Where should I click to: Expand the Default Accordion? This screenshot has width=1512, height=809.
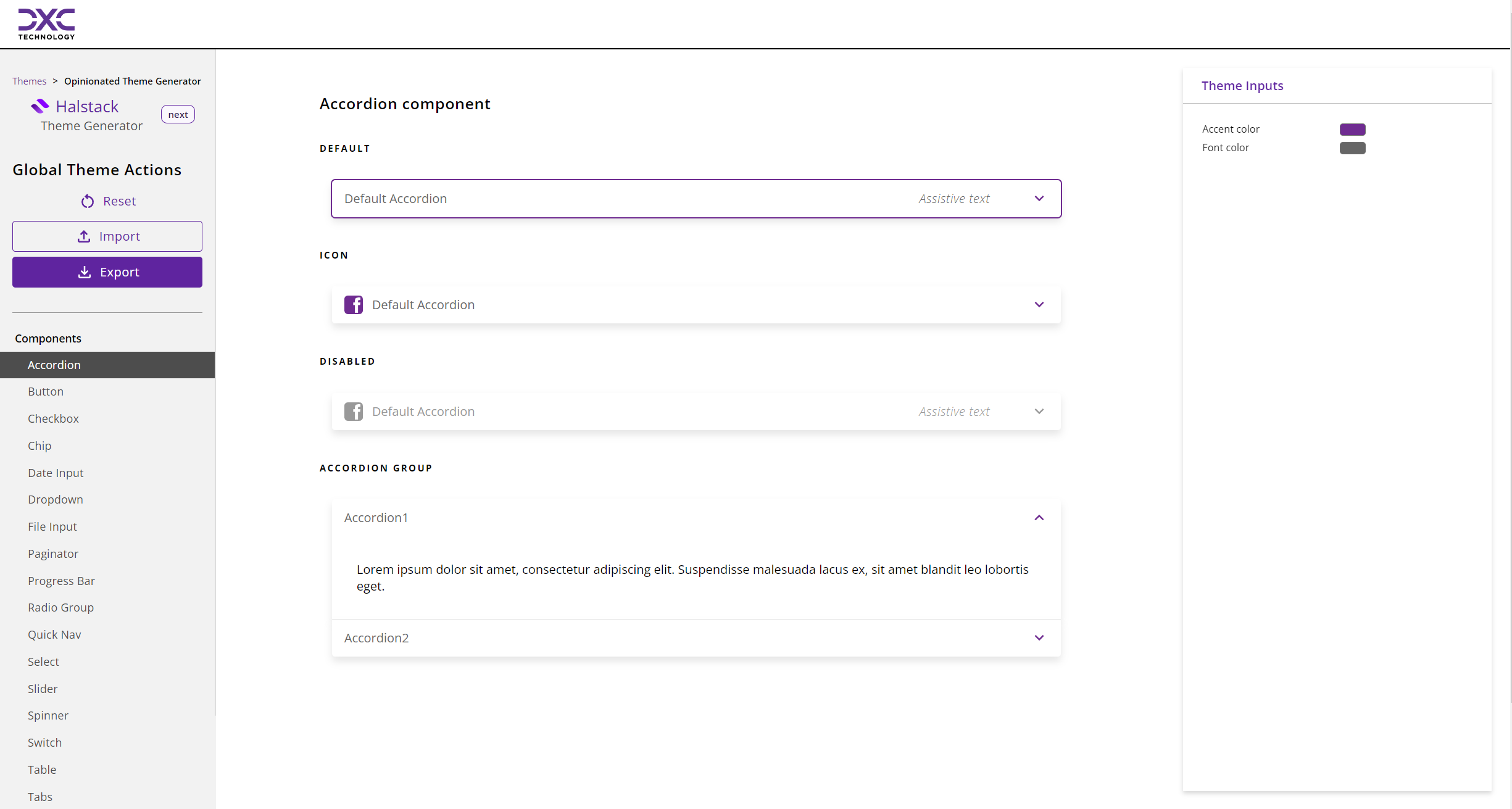(x=1039, y=199)
